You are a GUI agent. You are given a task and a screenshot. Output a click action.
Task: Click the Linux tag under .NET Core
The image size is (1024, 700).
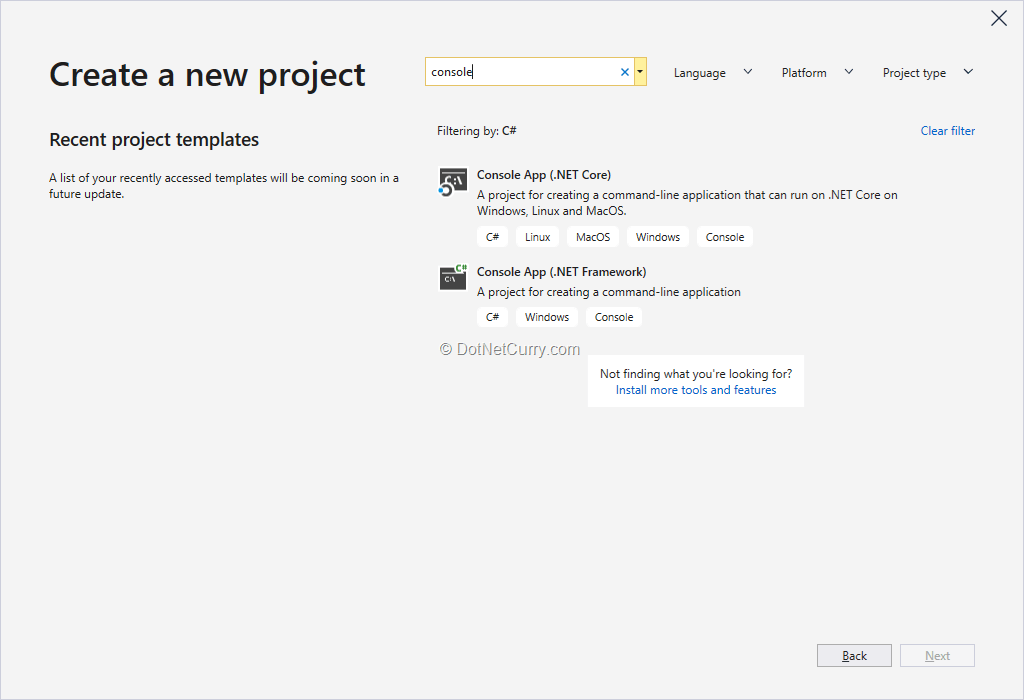coord(537,237)
